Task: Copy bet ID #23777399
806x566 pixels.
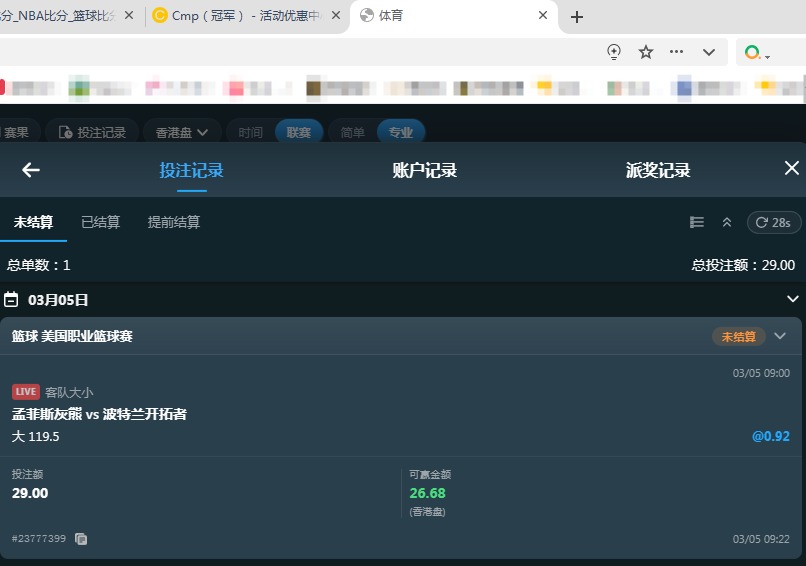Action: click(81, 539)
